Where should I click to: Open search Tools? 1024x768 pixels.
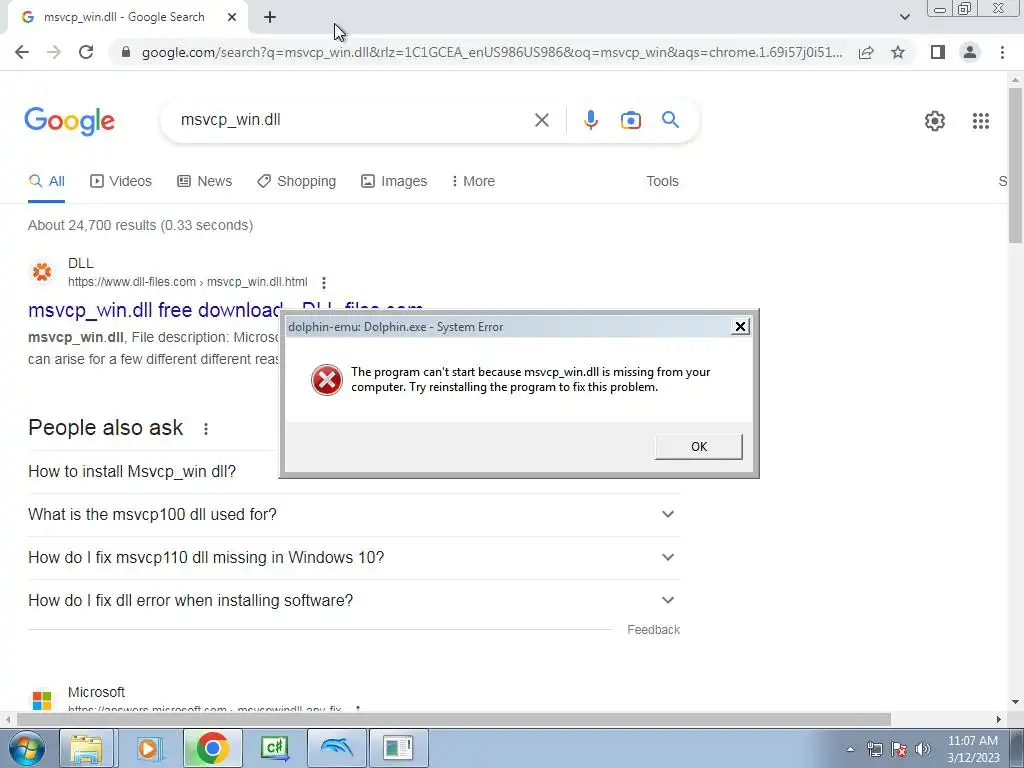(x=662, y=181)
